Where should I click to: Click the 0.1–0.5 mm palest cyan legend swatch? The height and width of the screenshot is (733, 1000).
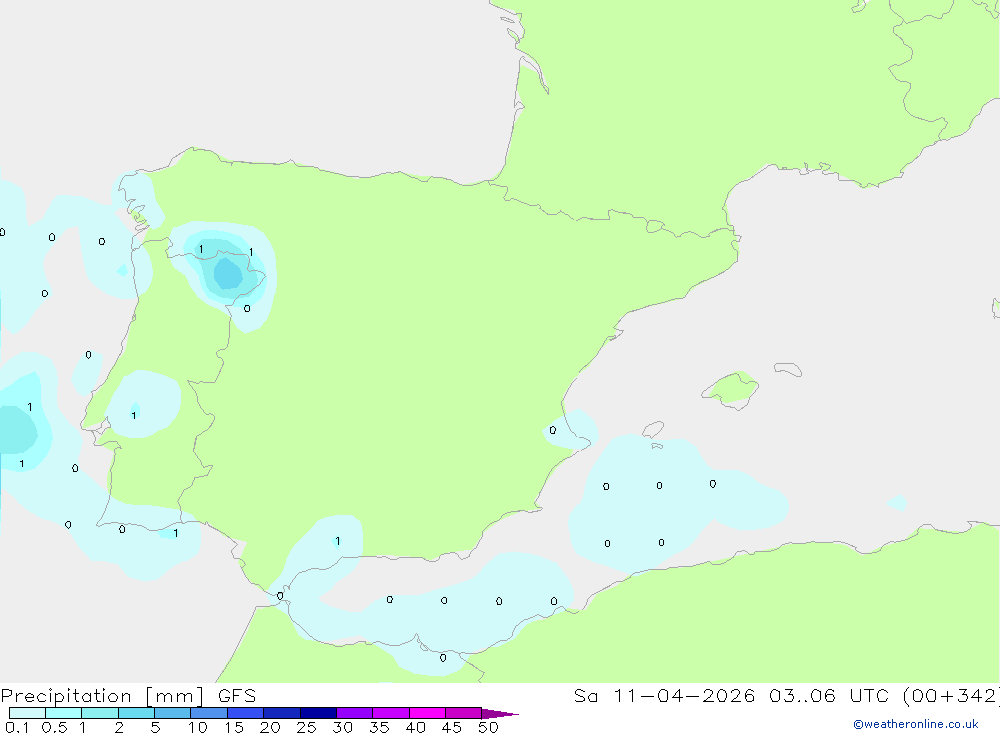click(27, 713)
